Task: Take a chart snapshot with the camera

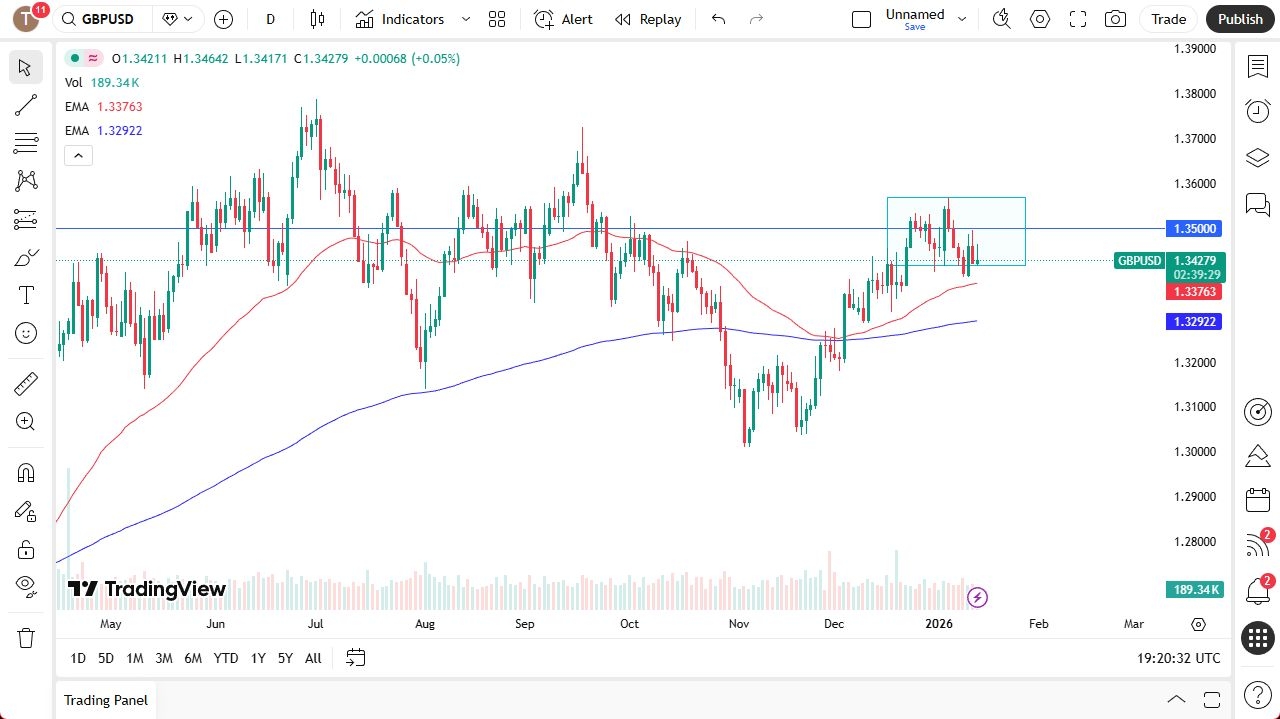Action: pos(1115,19)
